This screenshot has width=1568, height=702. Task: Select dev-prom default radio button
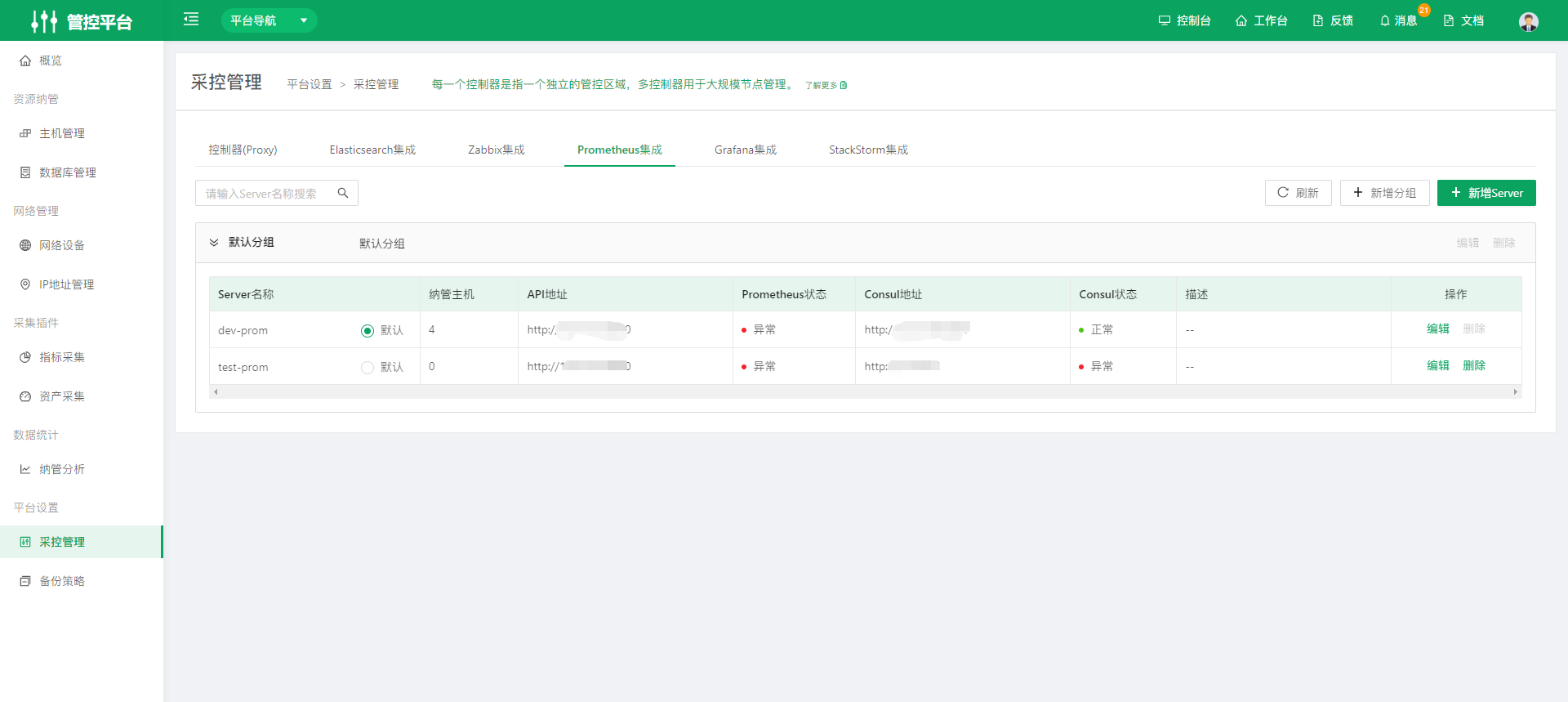coord(367,331)
